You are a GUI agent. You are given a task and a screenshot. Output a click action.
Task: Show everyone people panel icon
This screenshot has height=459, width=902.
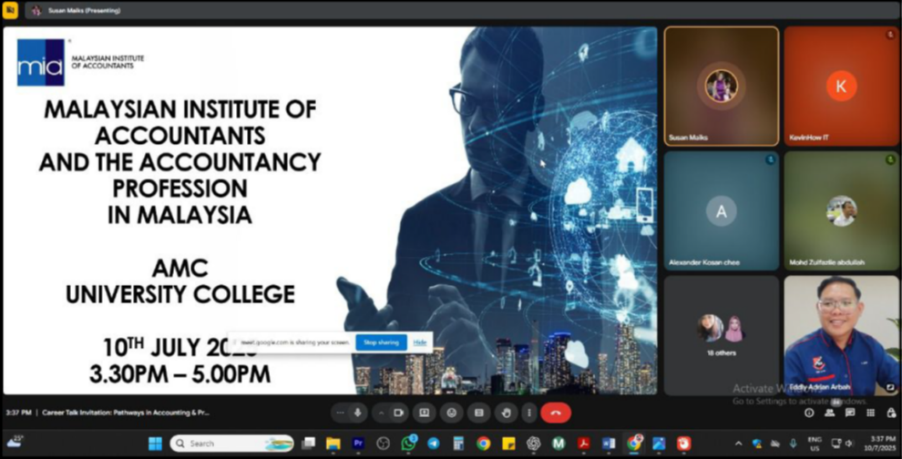[x=830, y=412]
